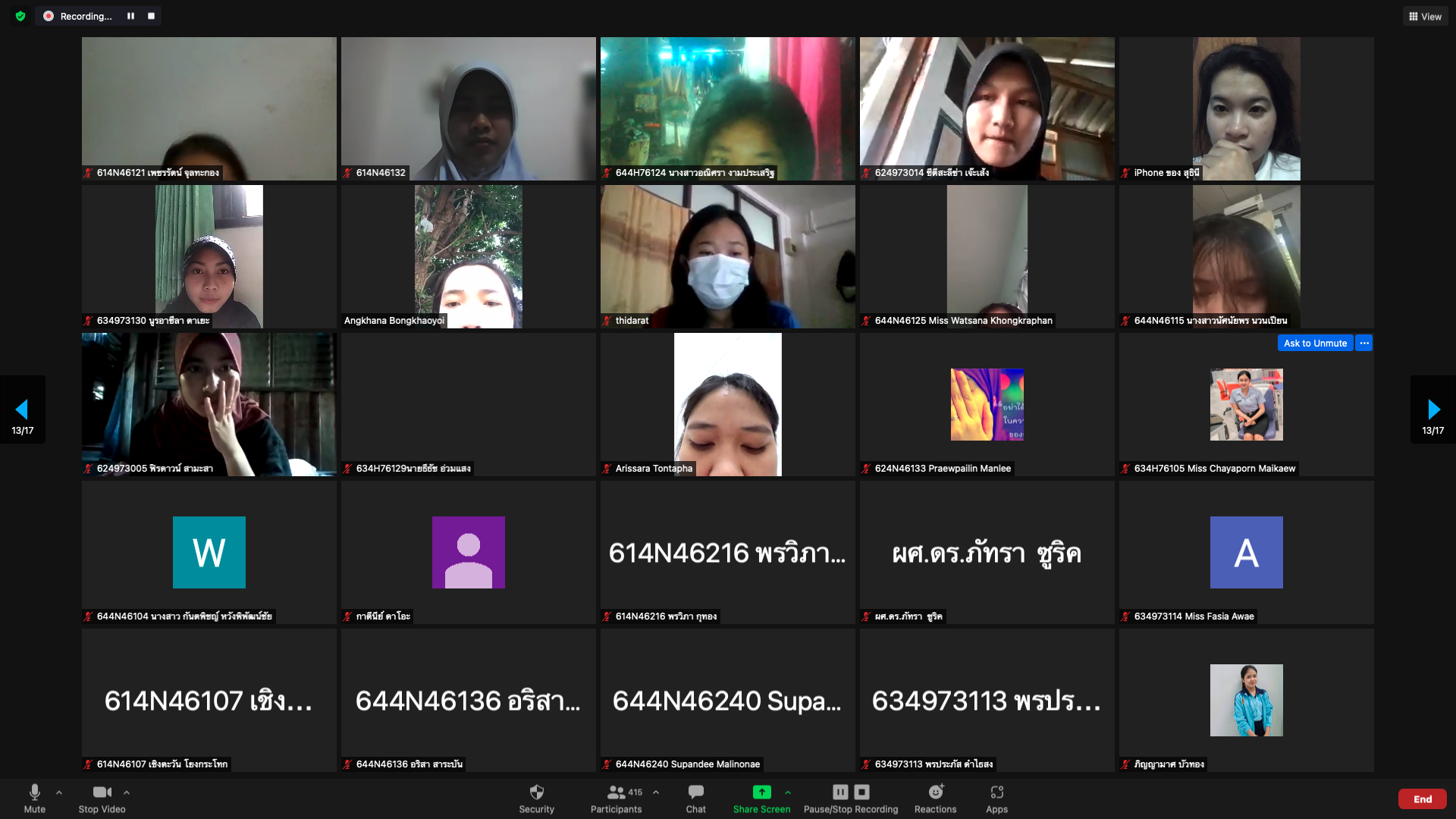Click the red End meeting button

(x=1422, y=799)
